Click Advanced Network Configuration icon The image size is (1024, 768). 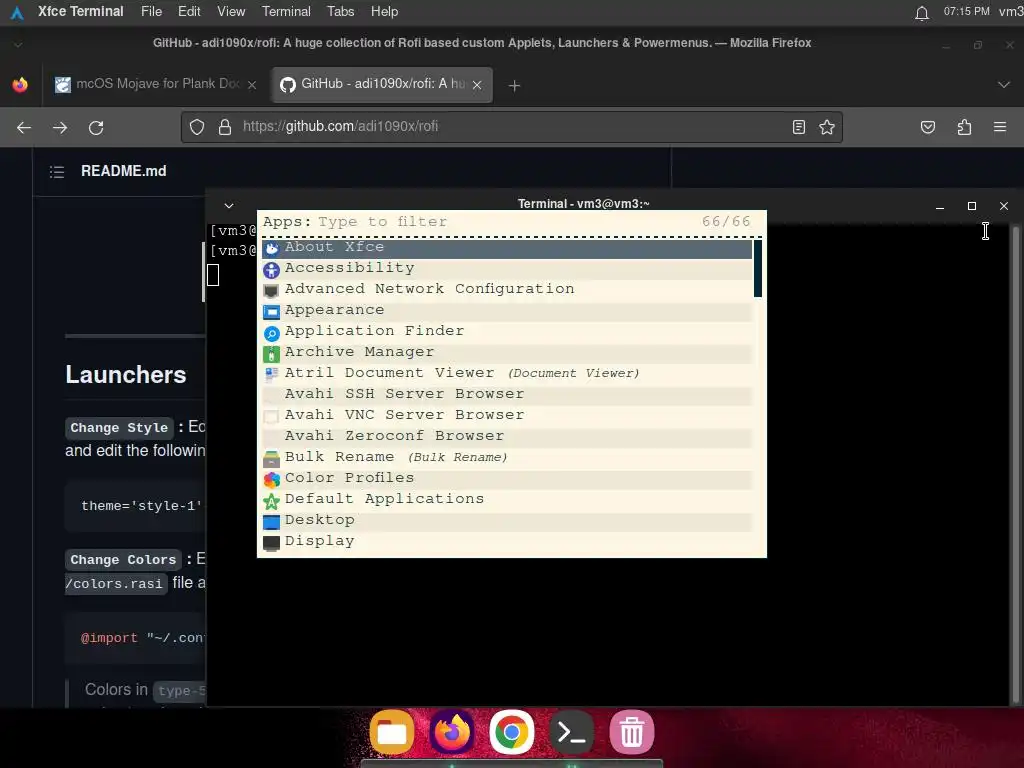pos(271,290)
